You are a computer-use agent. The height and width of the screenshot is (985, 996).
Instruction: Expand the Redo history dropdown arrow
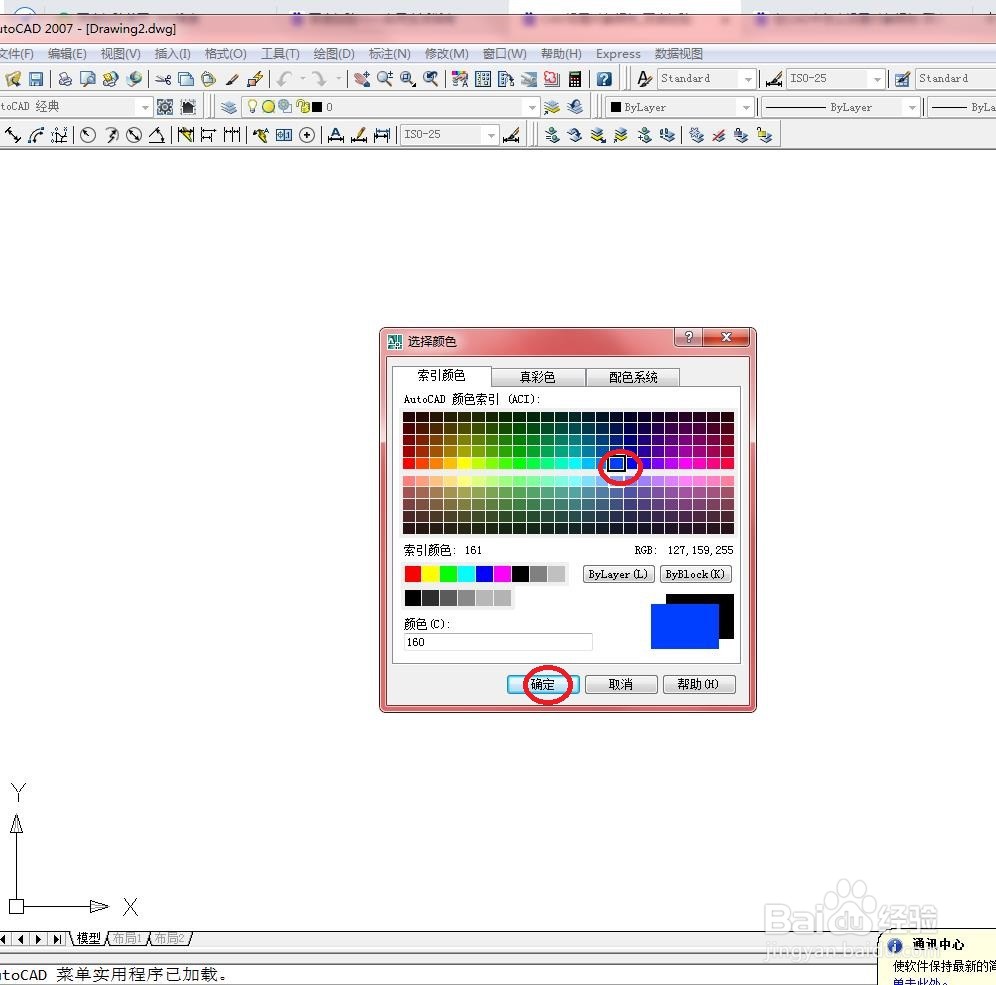(x=339, y=79)
